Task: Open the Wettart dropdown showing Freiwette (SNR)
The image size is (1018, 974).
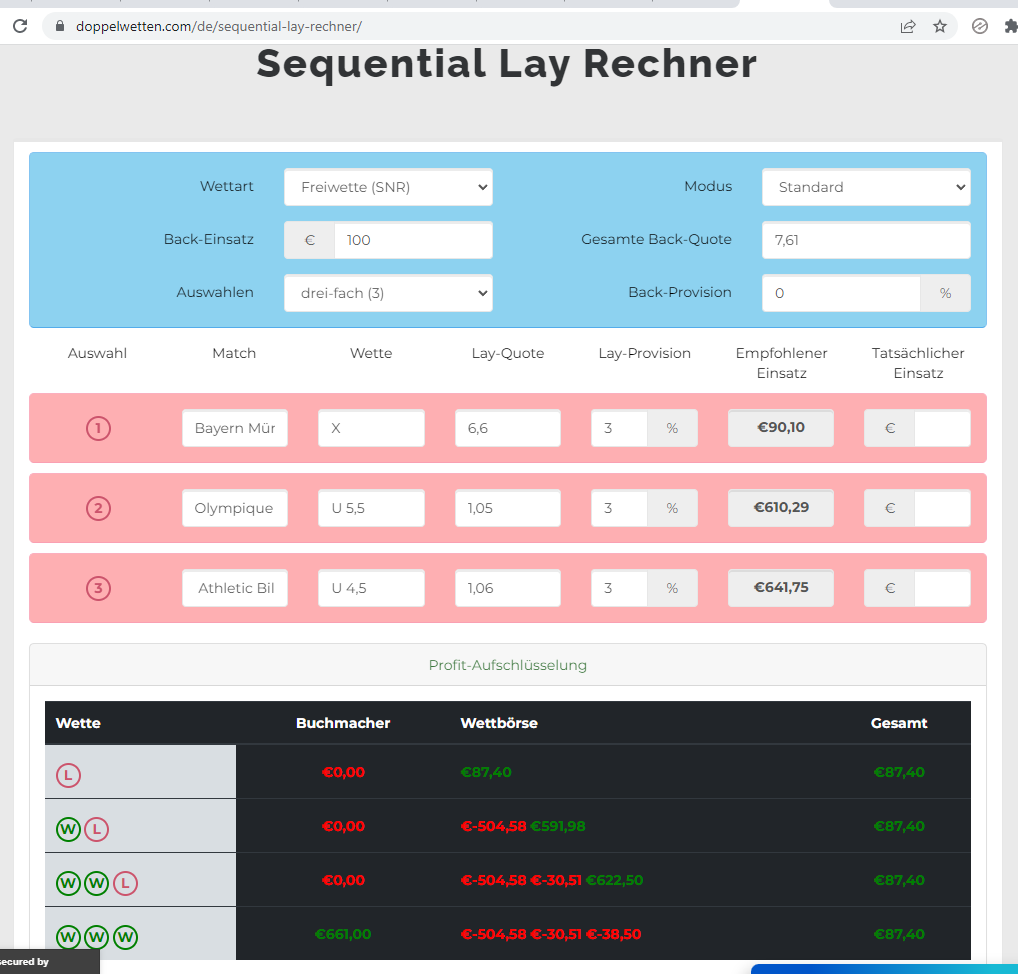Action: (388, 187)
